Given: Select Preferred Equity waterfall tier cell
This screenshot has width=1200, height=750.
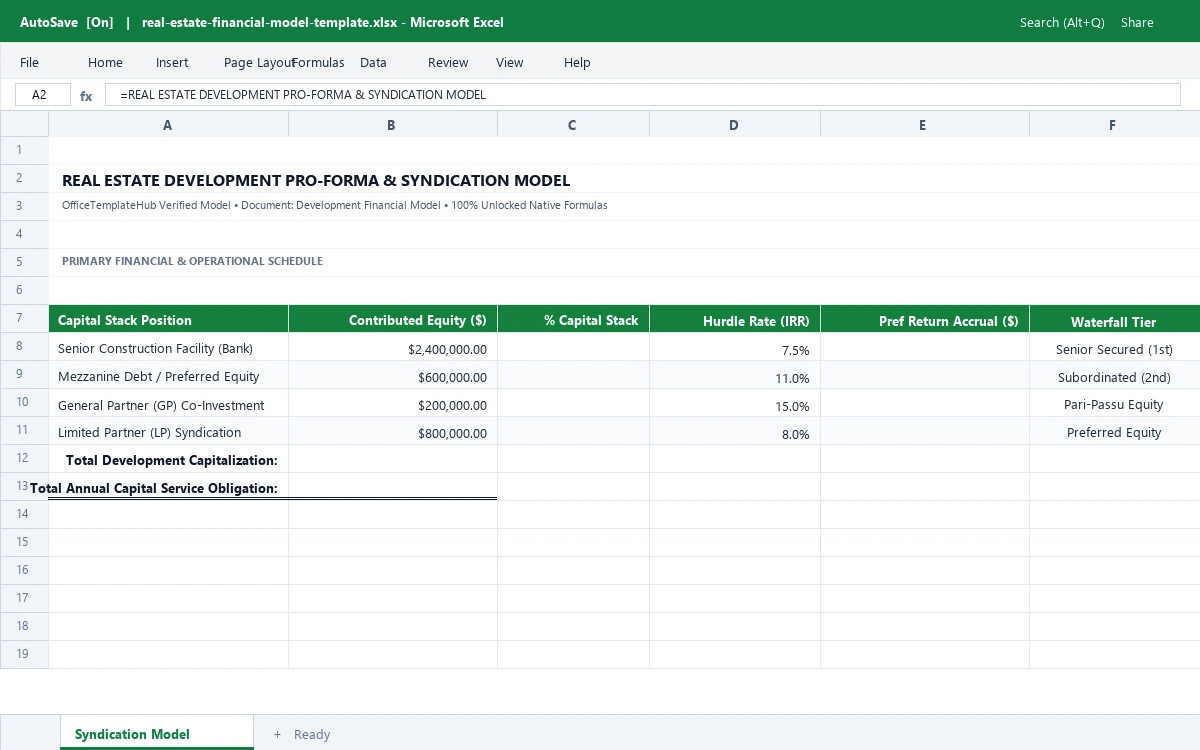Looking at the screenshot, I should click(x=1114, y=431).
